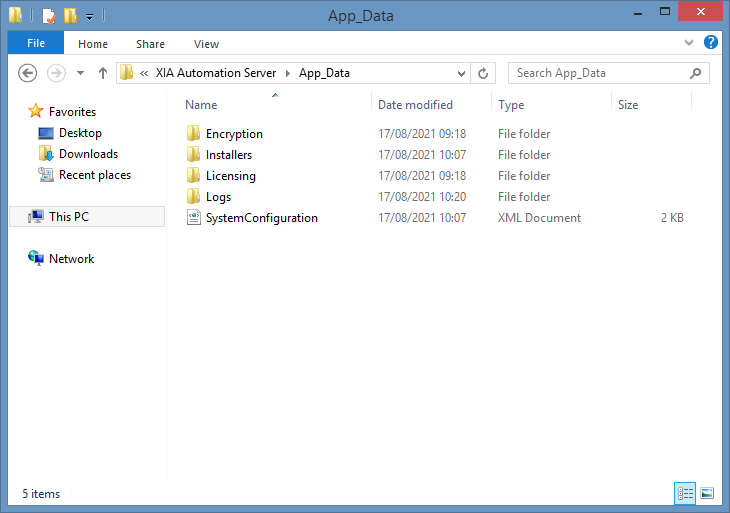Click the folder system icon in title bar

(15, 15)
